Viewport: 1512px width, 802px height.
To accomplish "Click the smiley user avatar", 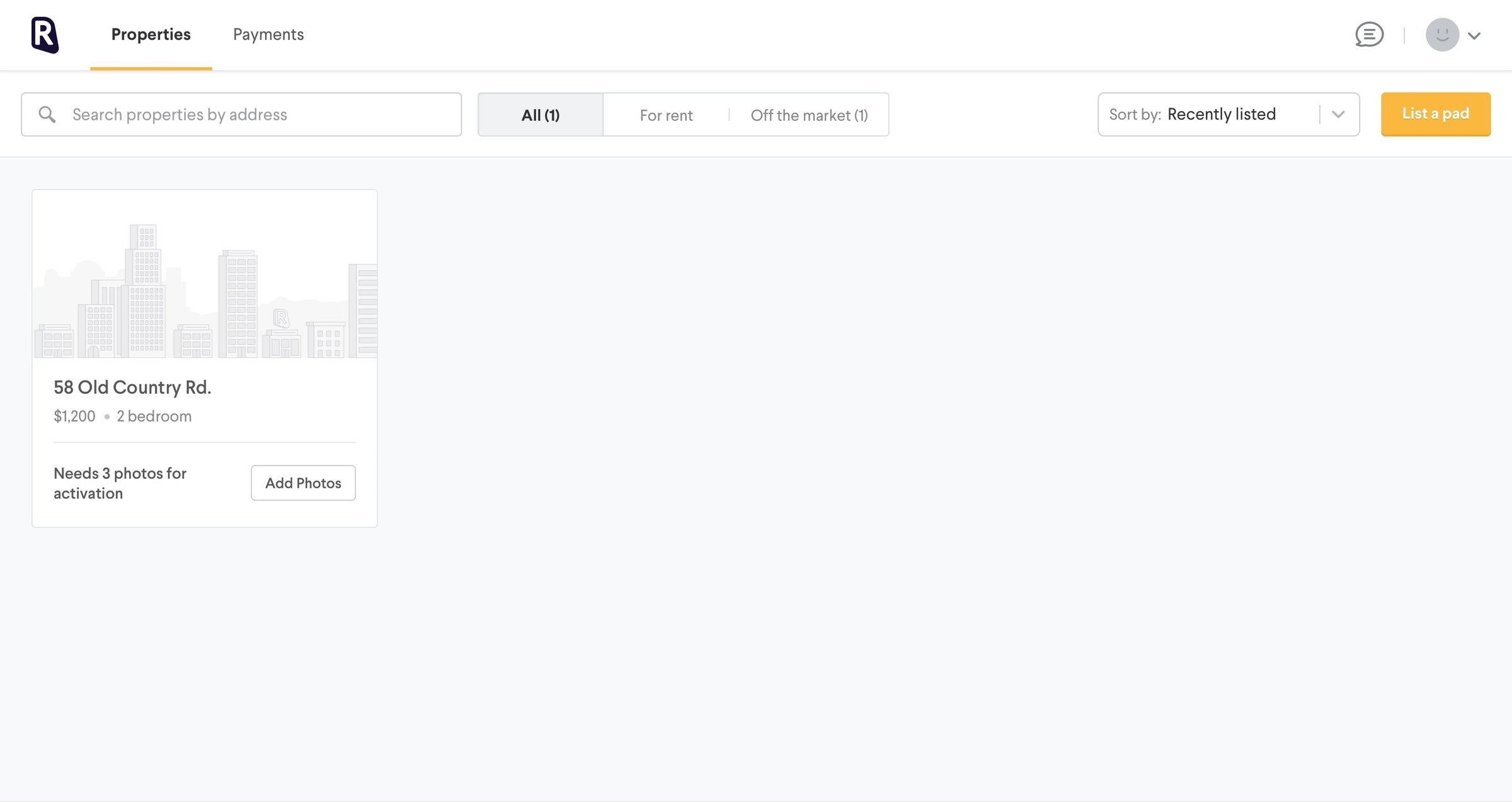I will pyautogui.click(x=1442, y=35).
